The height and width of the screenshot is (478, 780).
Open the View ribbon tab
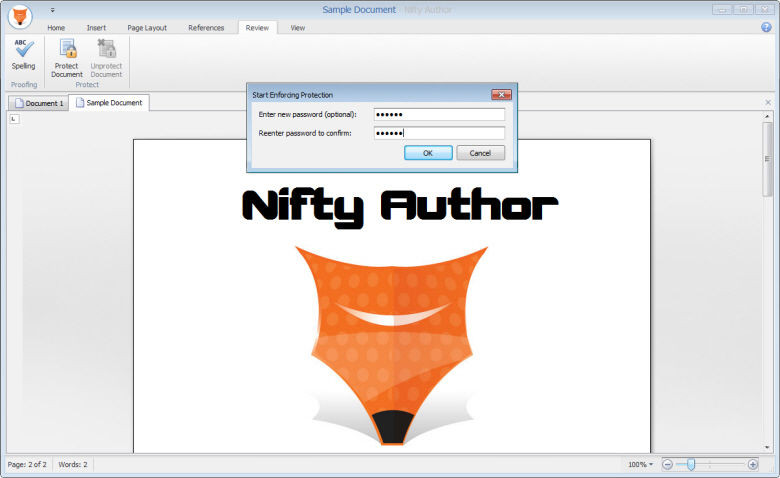297,28
